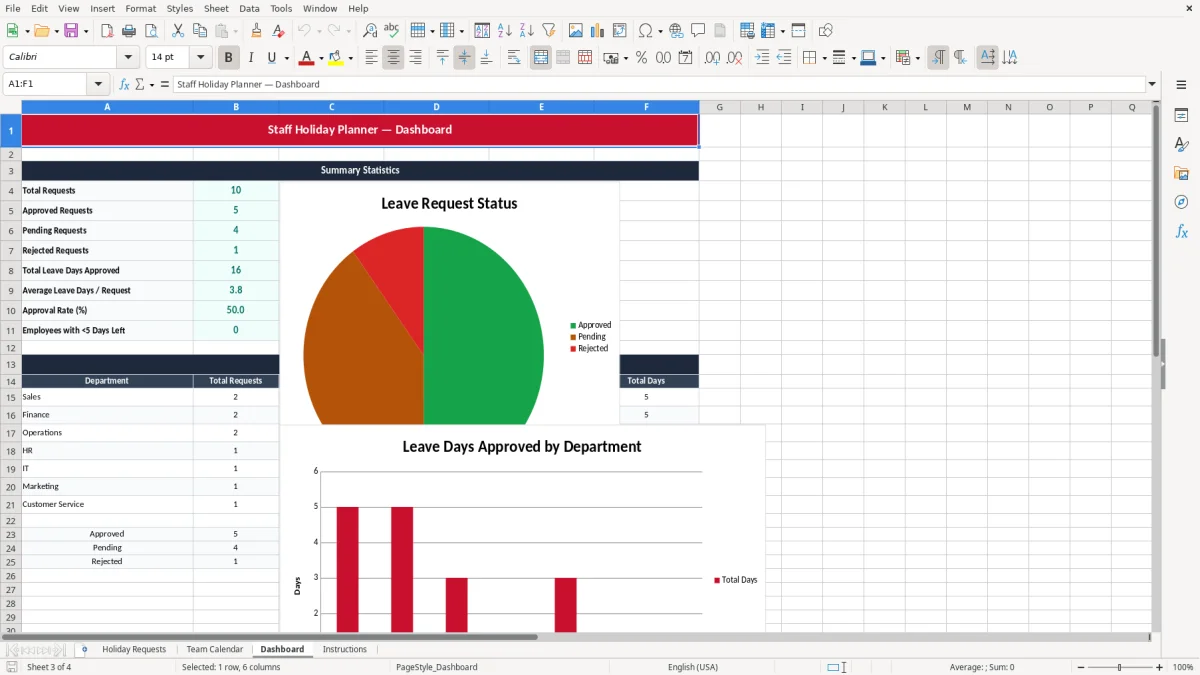Format cell as Date
Image resolution: width=1200 pixels, height=675 pixels.
tap(685, 58)
